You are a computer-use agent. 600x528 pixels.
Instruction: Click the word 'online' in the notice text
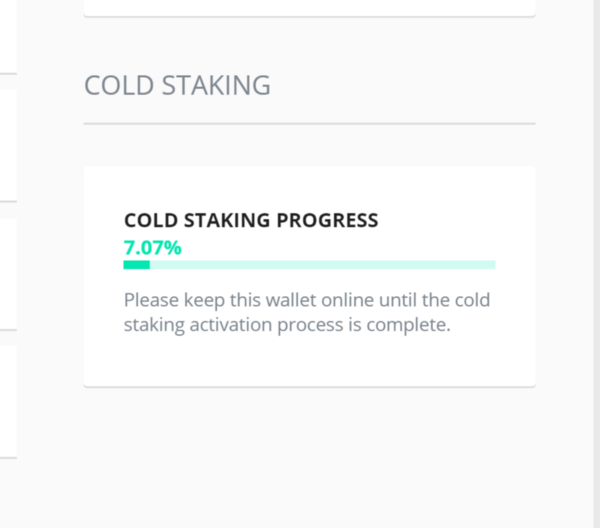tap(347, 300)
